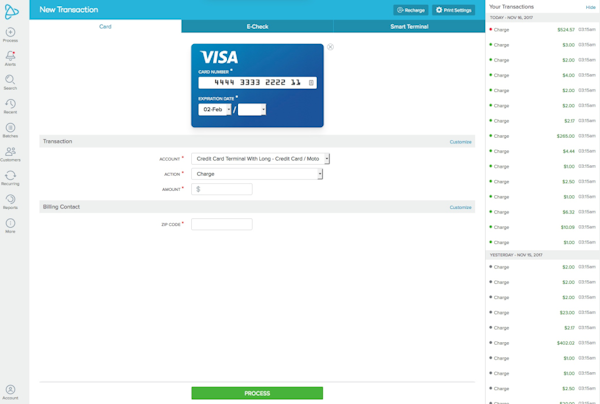Open the Reports sidebar icon
This screenshot has height=404, width=600.
[x=10, y=202]
